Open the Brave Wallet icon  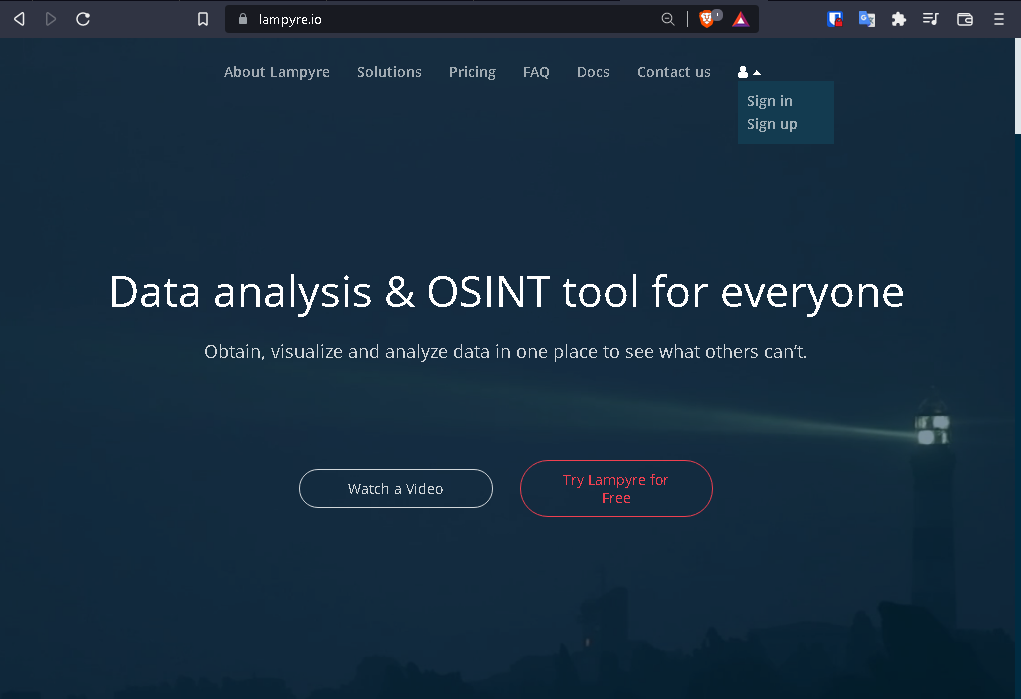(965, 19)
